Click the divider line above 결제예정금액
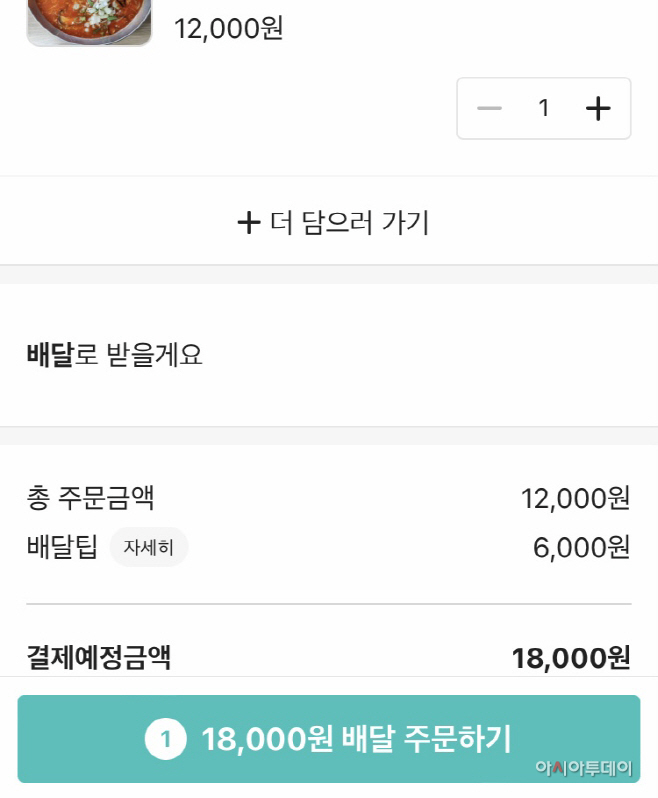The height and width of the screenshot is (798, 658). 329,604
